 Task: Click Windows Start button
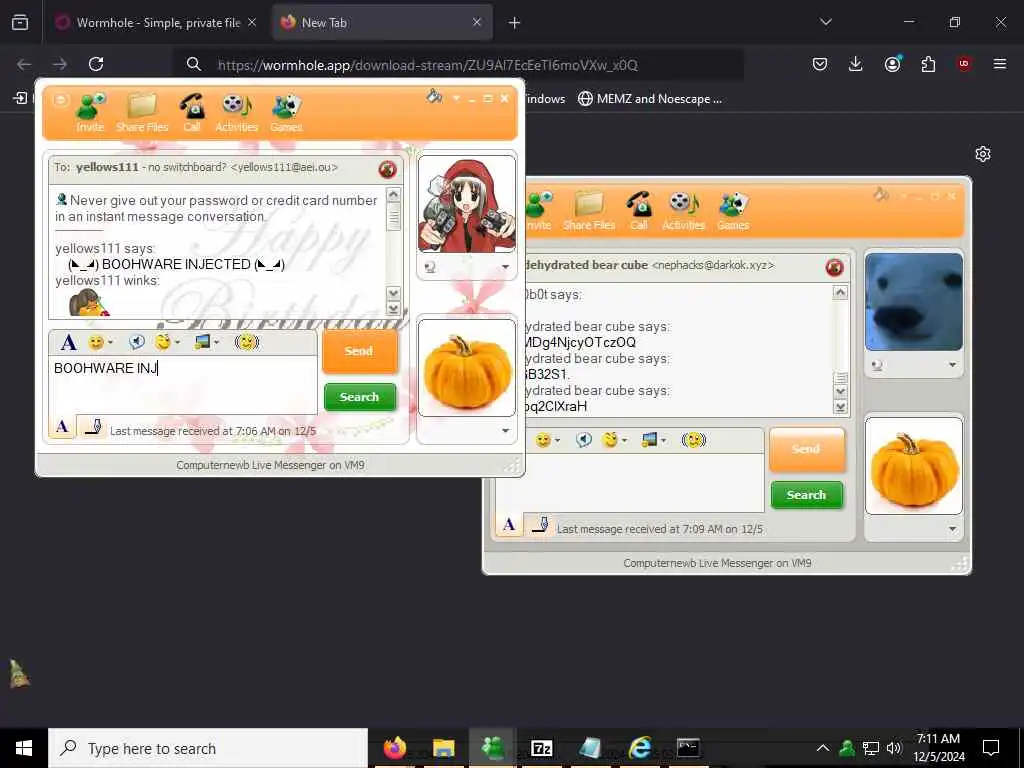pyautogui.click(x=24, y=748)
